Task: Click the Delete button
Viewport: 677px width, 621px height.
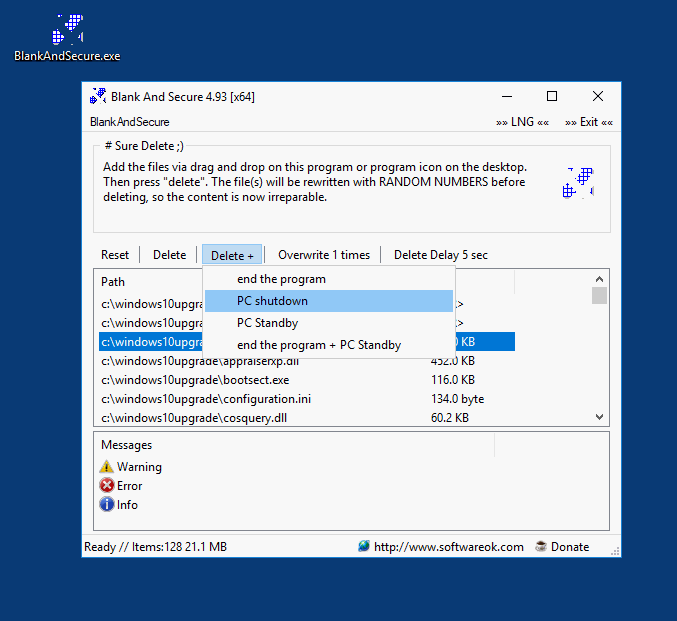Action: coord(170,255)
